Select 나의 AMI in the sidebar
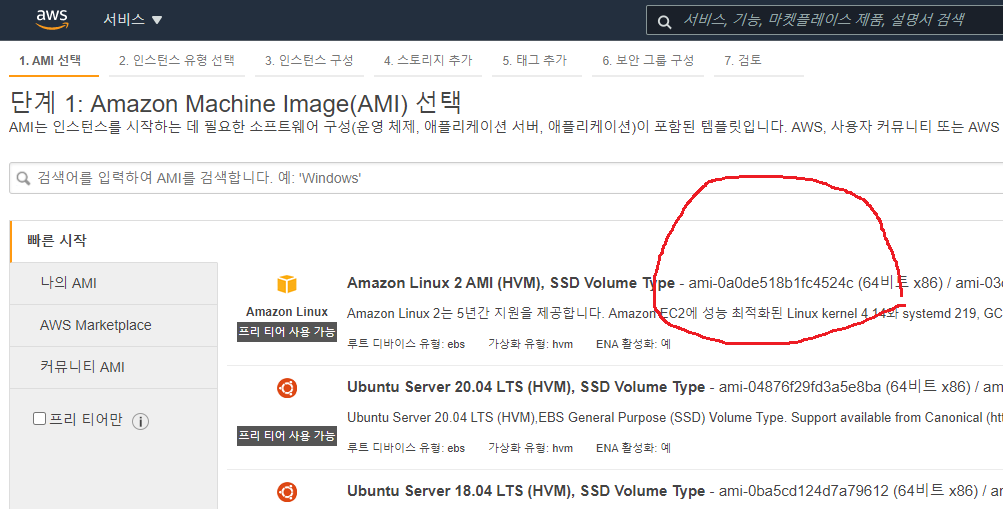Image resolution: width=1003 pixels, height=509 pixels. [69, 283]
